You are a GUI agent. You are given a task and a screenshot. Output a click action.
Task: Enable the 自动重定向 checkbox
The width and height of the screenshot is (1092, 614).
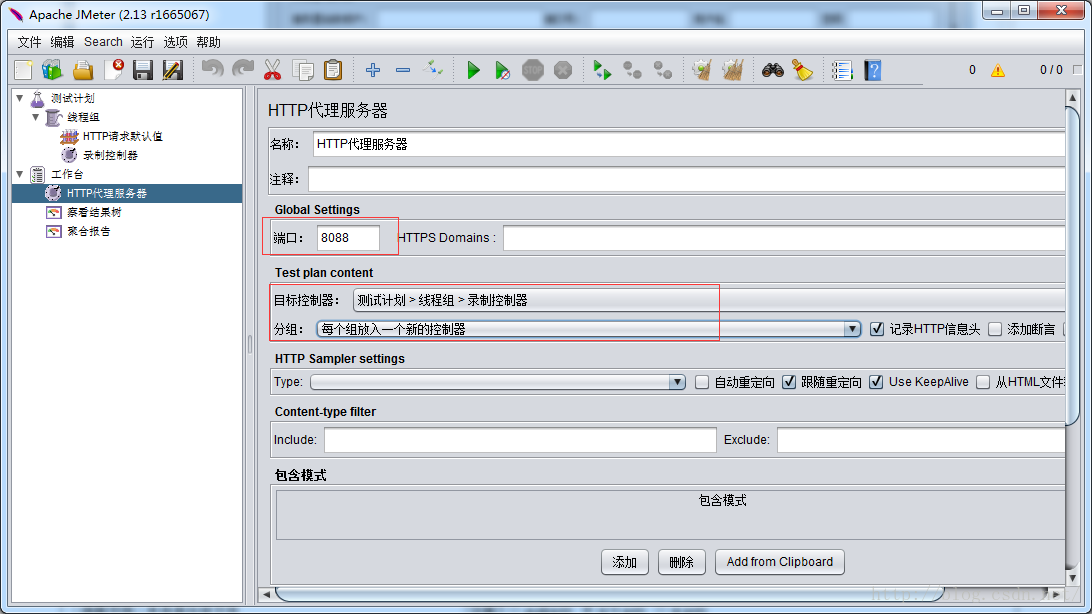click(x=702, y=381)
